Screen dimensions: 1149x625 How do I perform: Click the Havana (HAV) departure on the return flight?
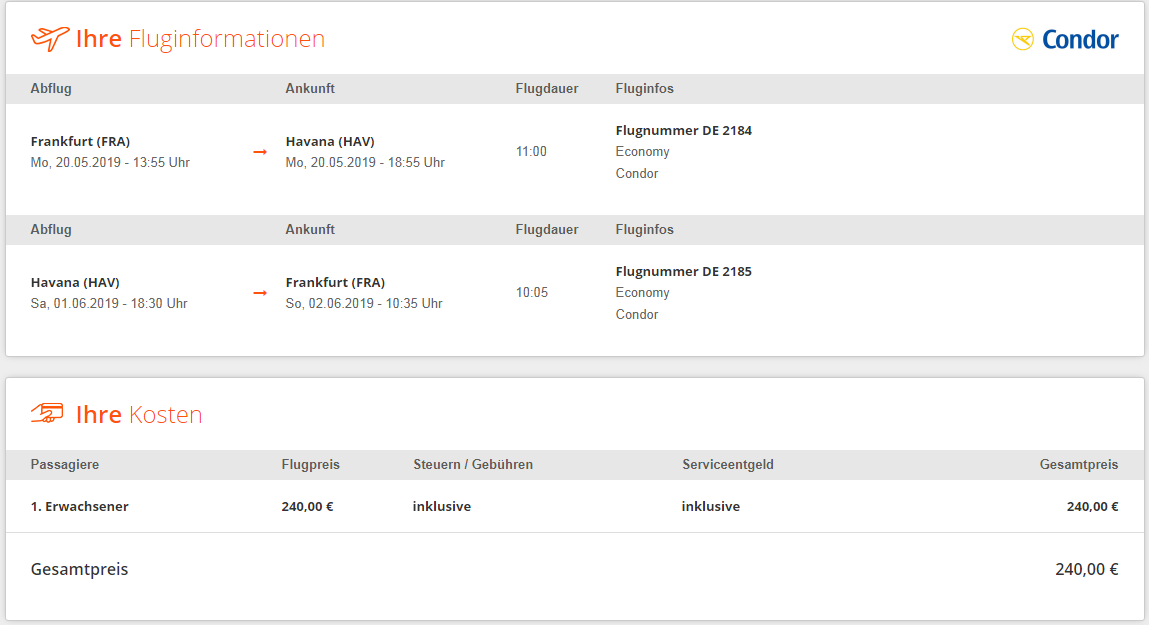click(x=75, y=282)
